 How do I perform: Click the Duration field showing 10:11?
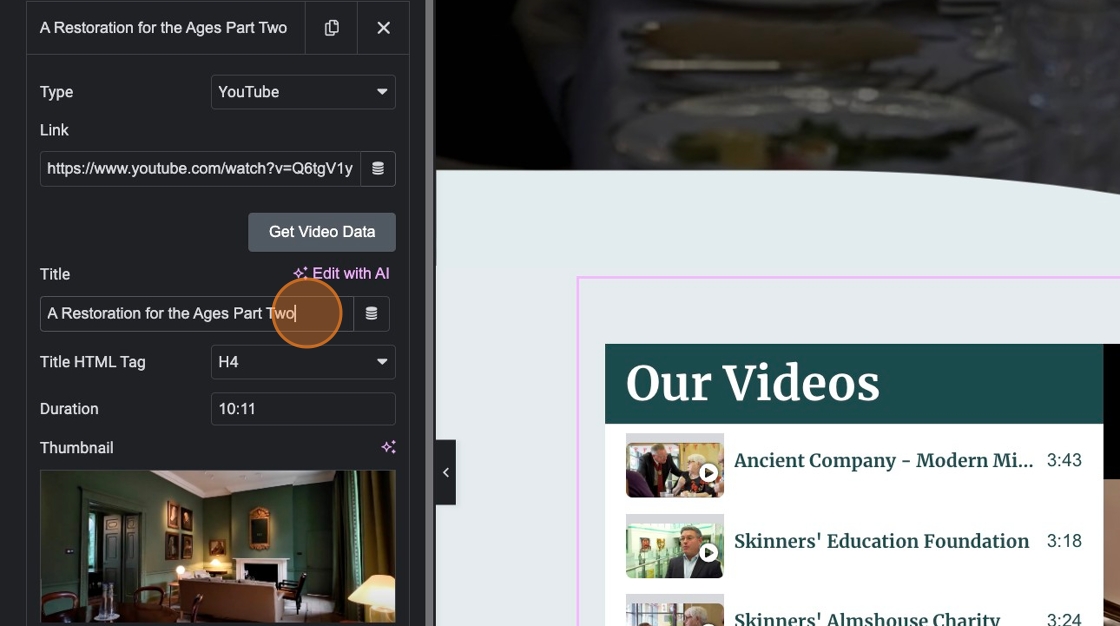303,409
